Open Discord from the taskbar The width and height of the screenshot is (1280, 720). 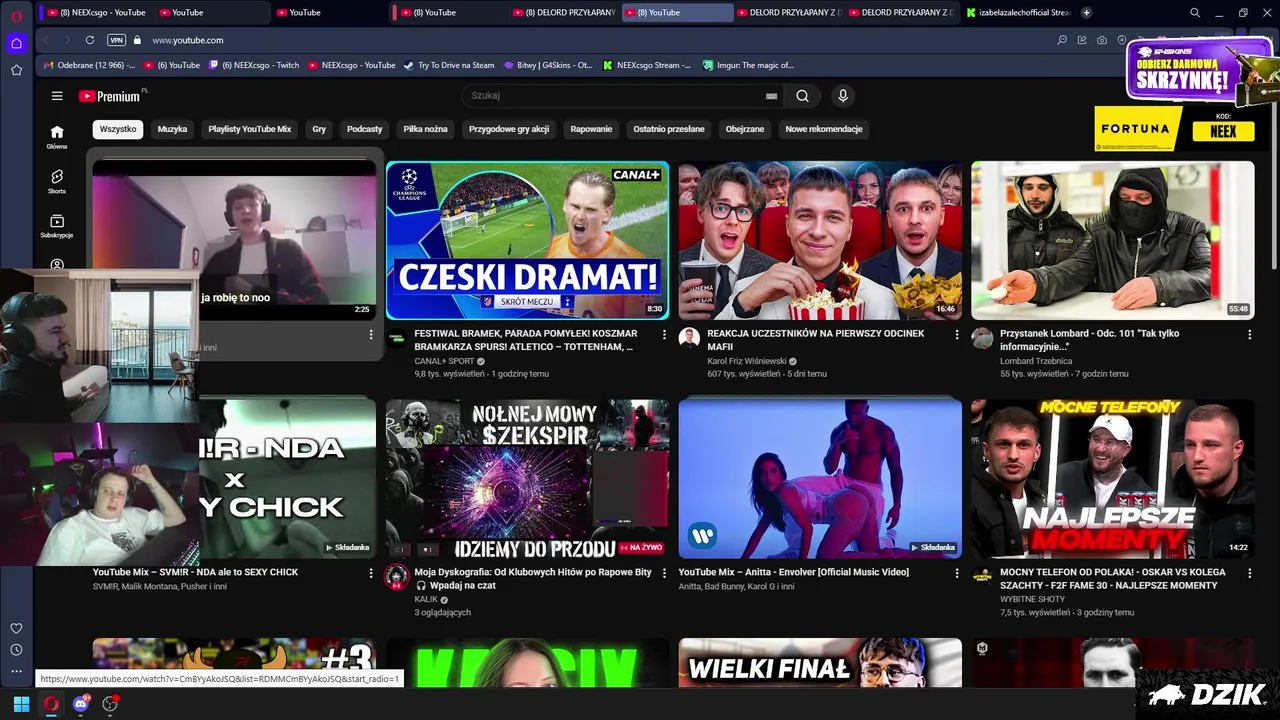click(81, 704)
